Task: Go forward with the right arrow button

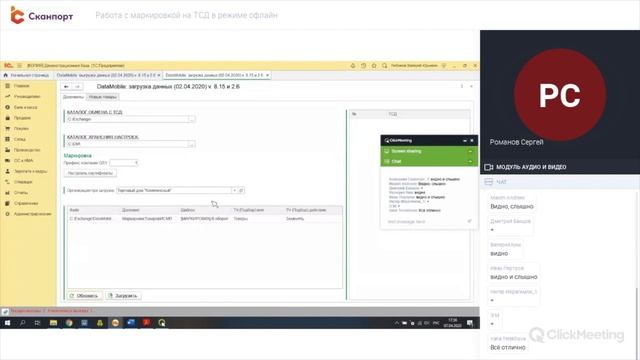Action: coord(77,87)
